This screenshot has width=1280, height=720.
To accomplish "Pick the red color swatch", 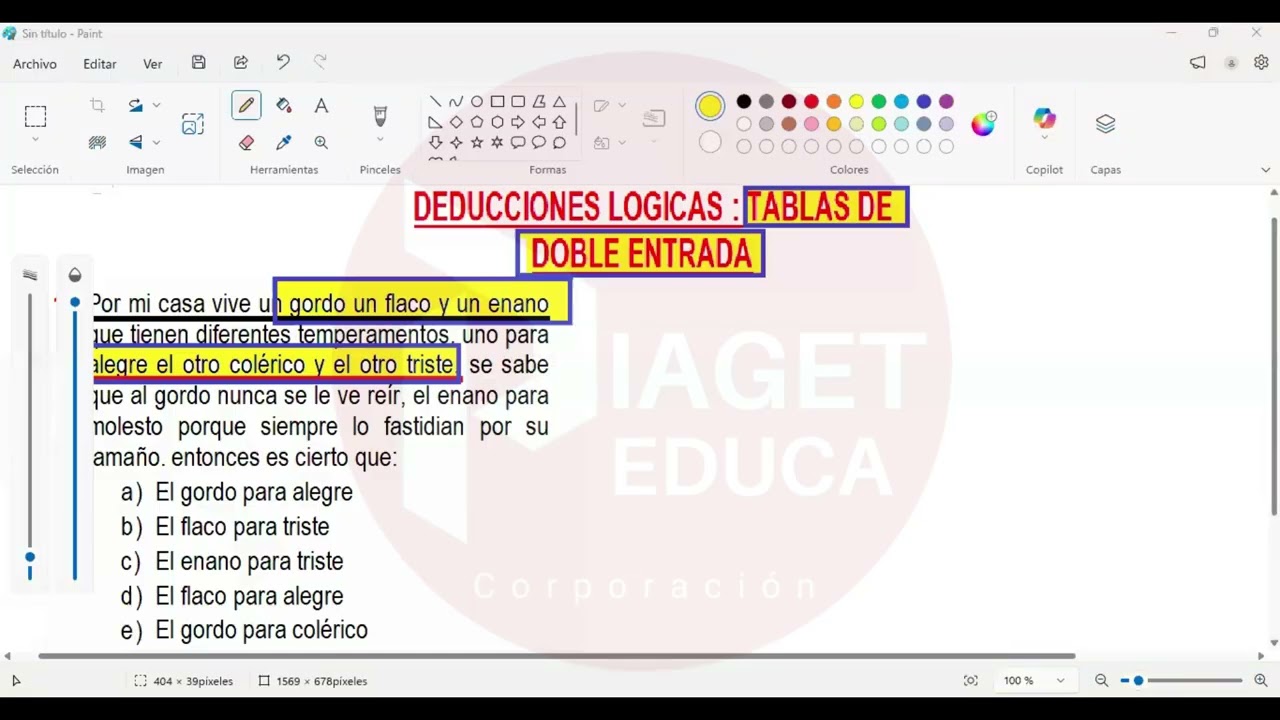I will [811, 101].
